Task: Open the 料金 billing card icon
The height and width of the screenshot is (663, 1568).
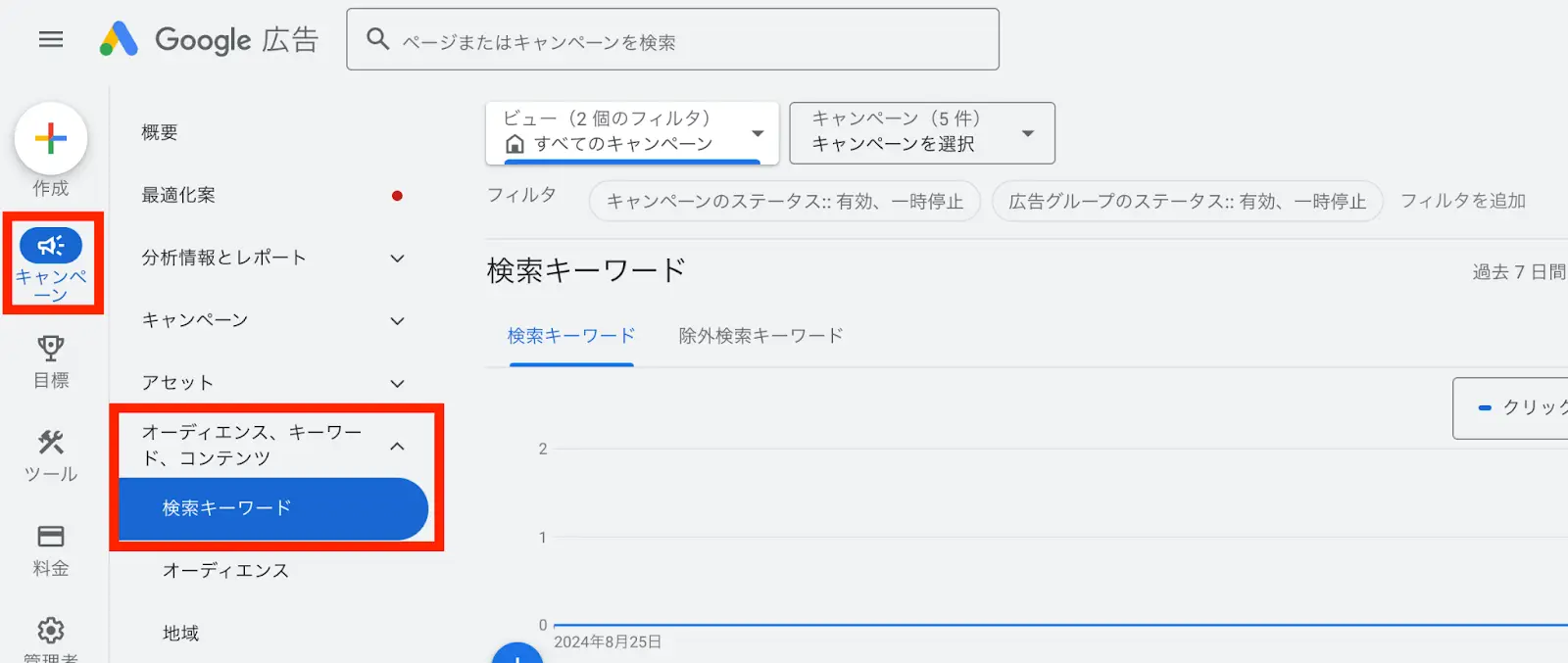Action: click(x=51, y=537)
